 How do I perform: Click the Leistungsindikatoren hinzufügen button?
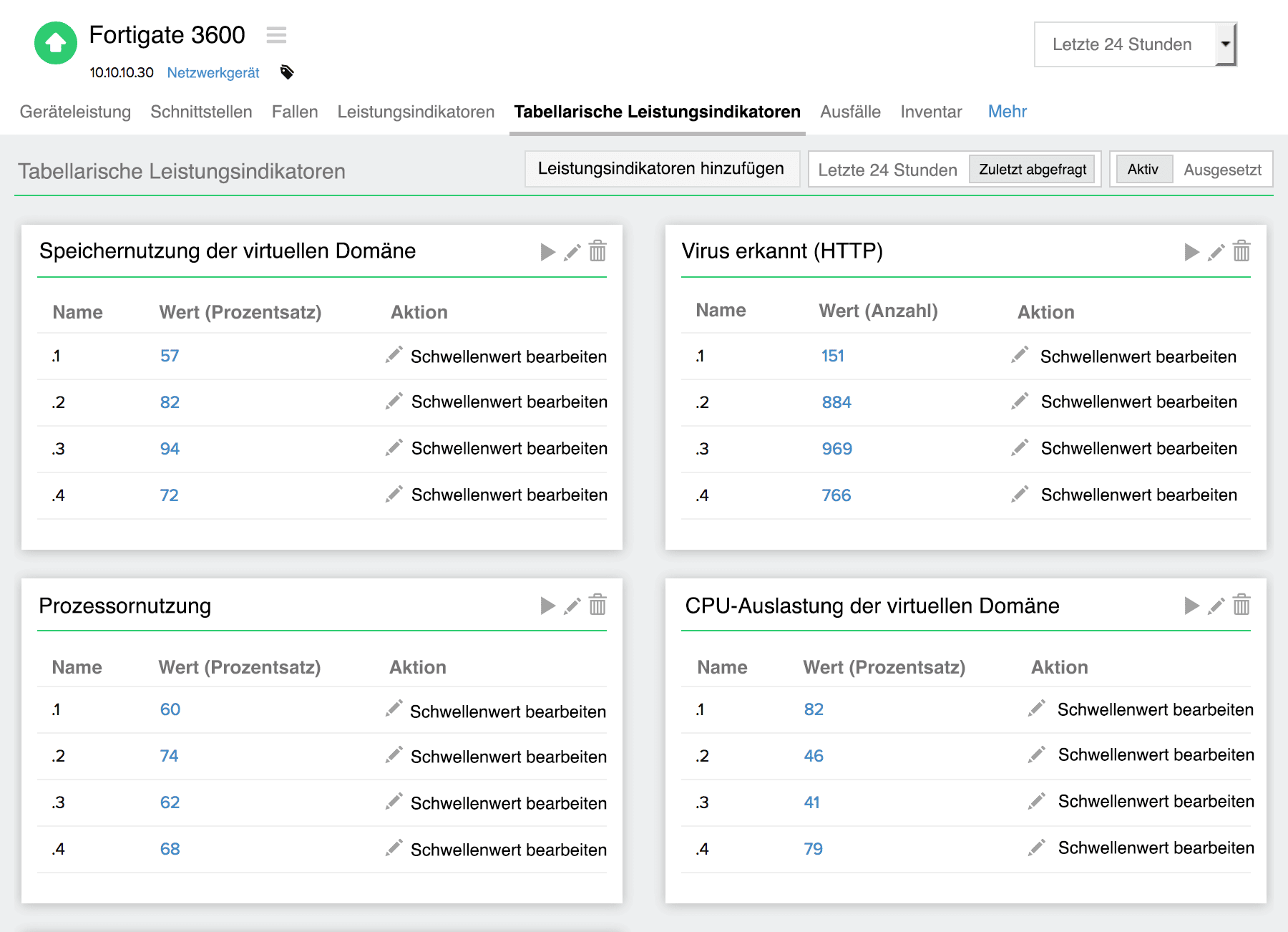662,168
